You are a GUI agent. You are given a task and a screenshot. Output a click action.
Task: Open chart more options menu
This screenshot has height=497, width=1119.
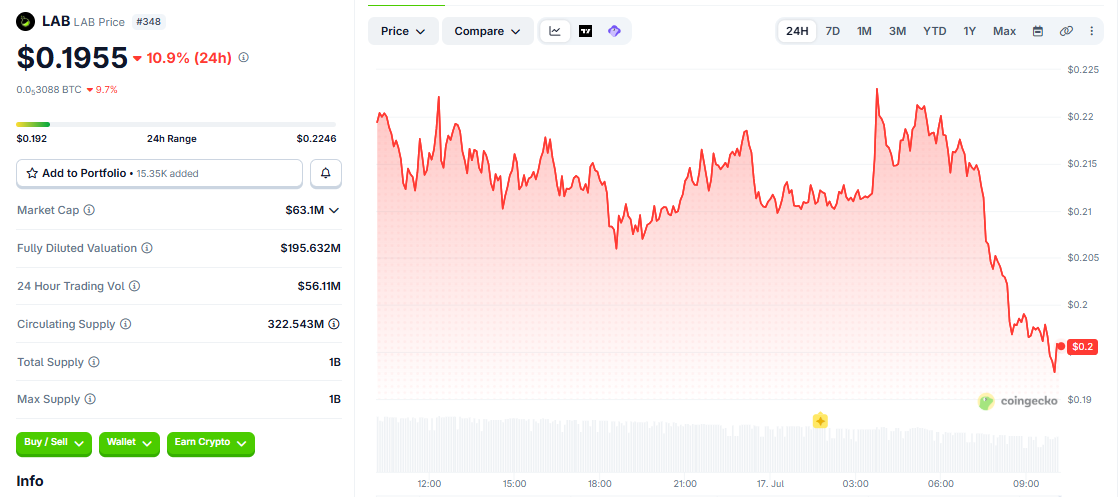tap(1091, 31)
